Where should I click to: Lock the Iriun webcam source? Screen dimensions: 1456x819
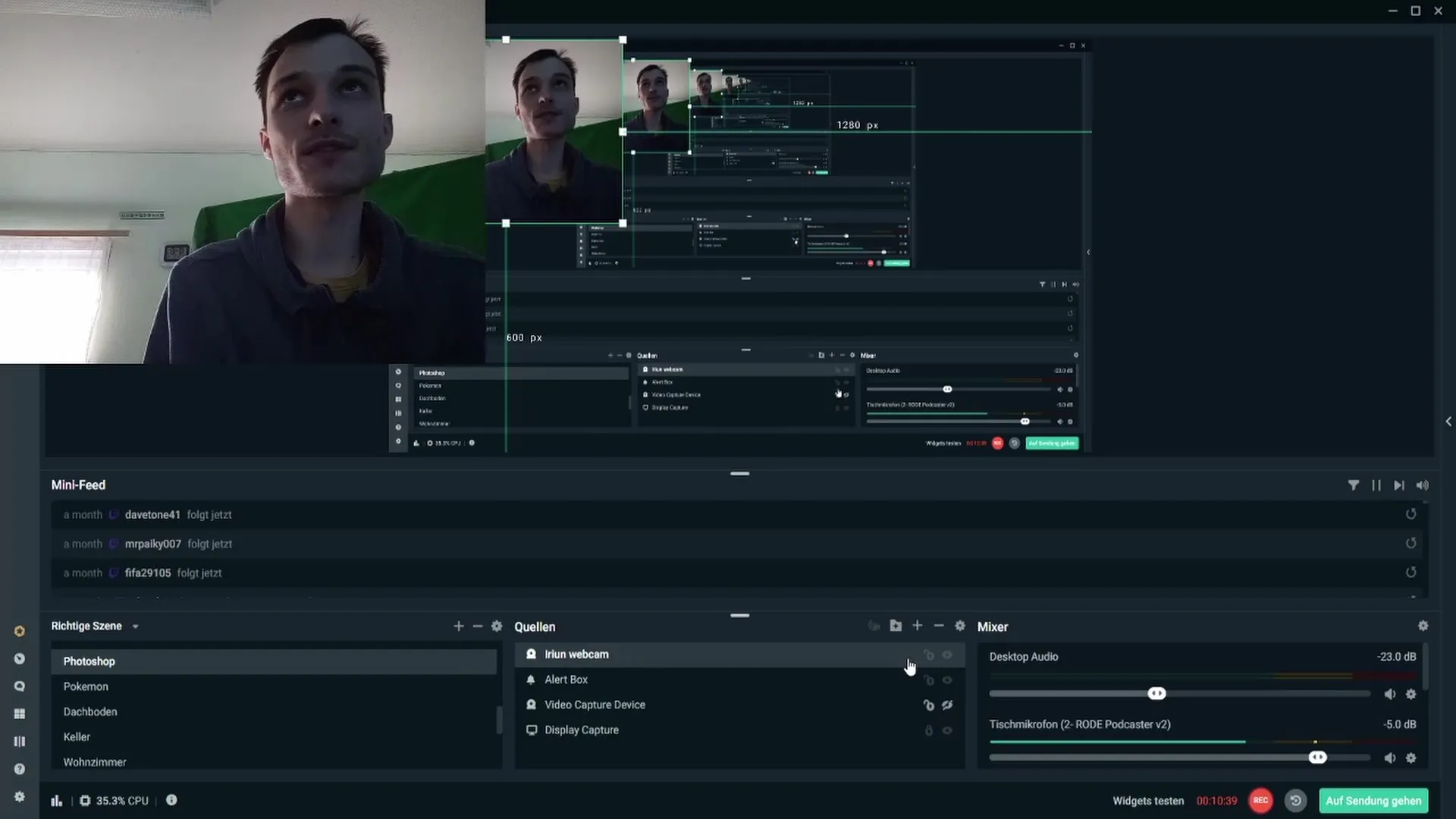pos(929,654)
